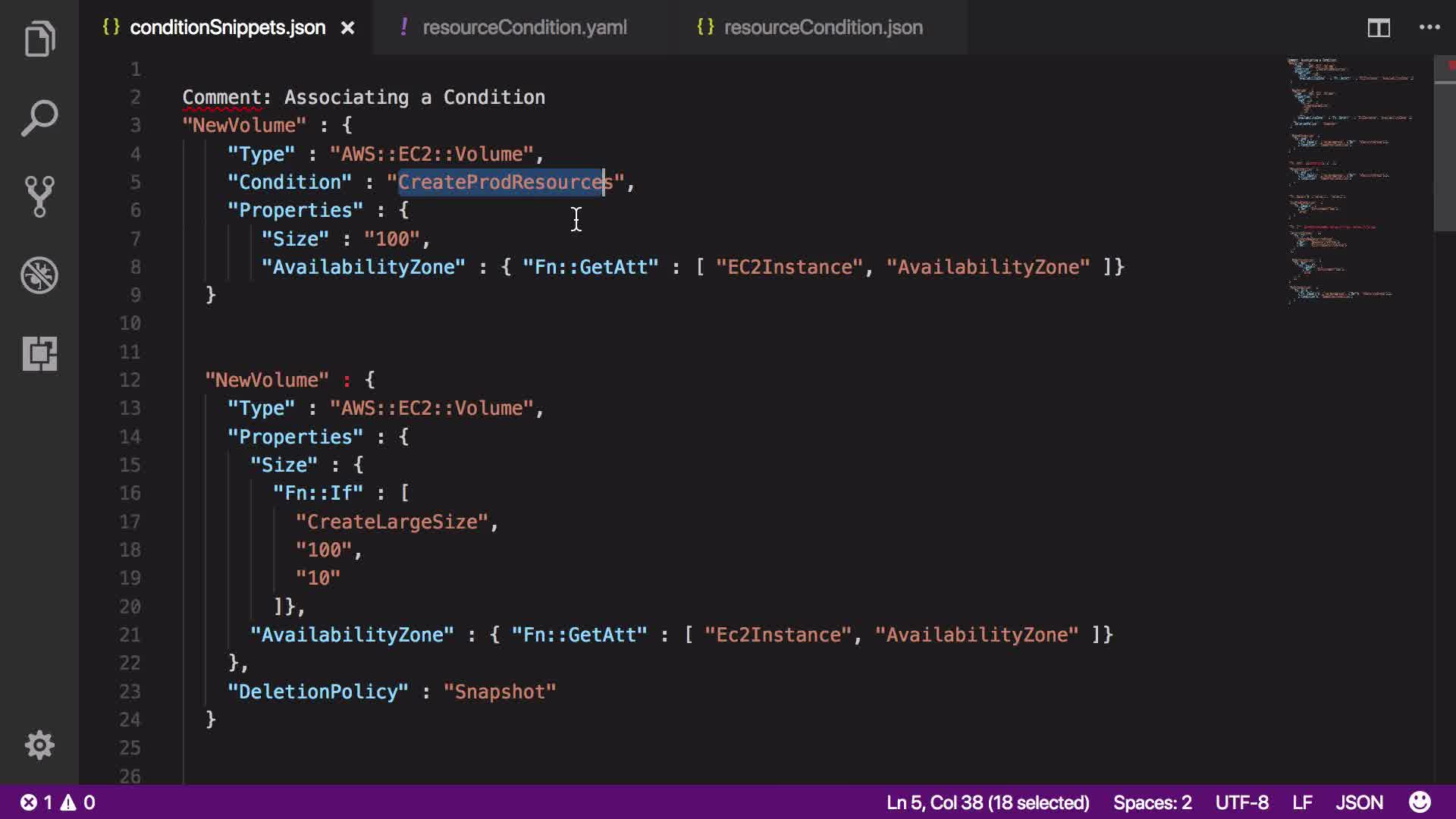The image size is (1456, 819).
Task: Open JSON language mode selector
Action: pyautogui.click(x=1359, y=802)
